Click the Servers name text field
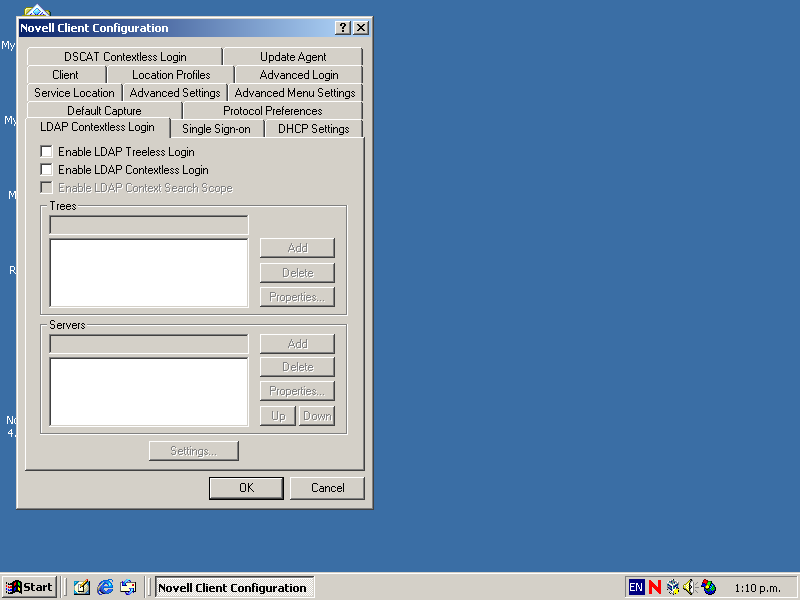The height and width of the screenshot is (600, 800). (149, 344)
